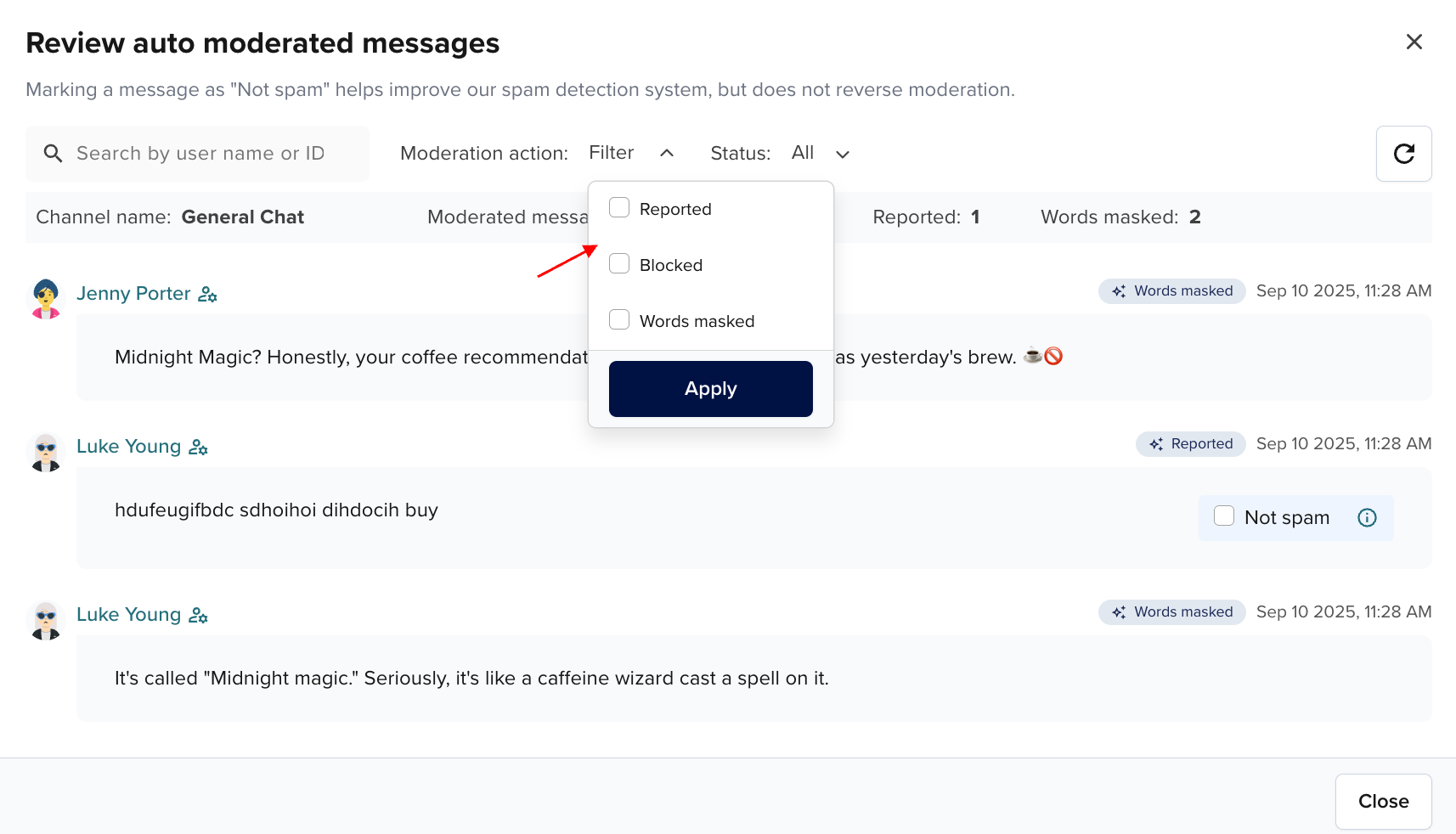Image resolution: width=1456 pixels, height=834 pixels.
Task: Click Apply to set filters
Action: [710, 388]
